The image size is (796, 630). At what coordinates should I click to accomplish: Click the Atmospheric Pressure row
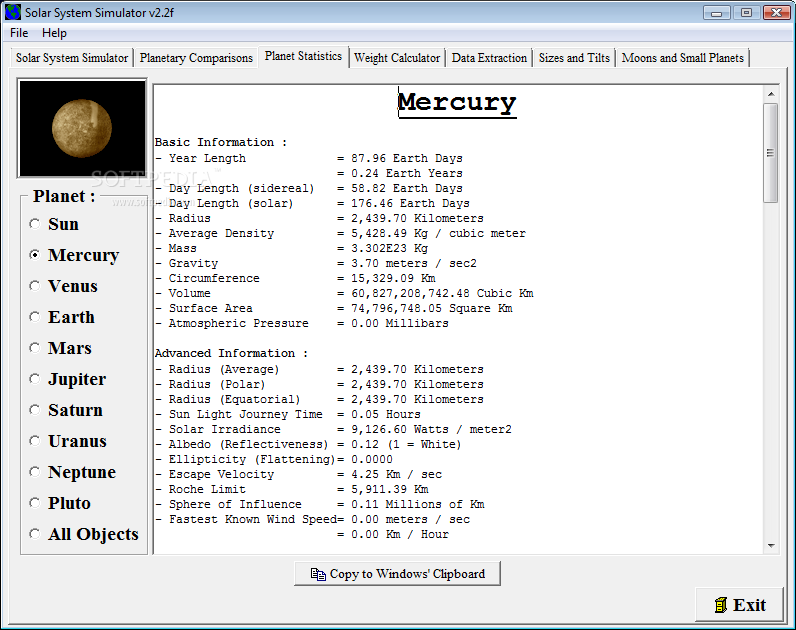click(x=302, y=323)
